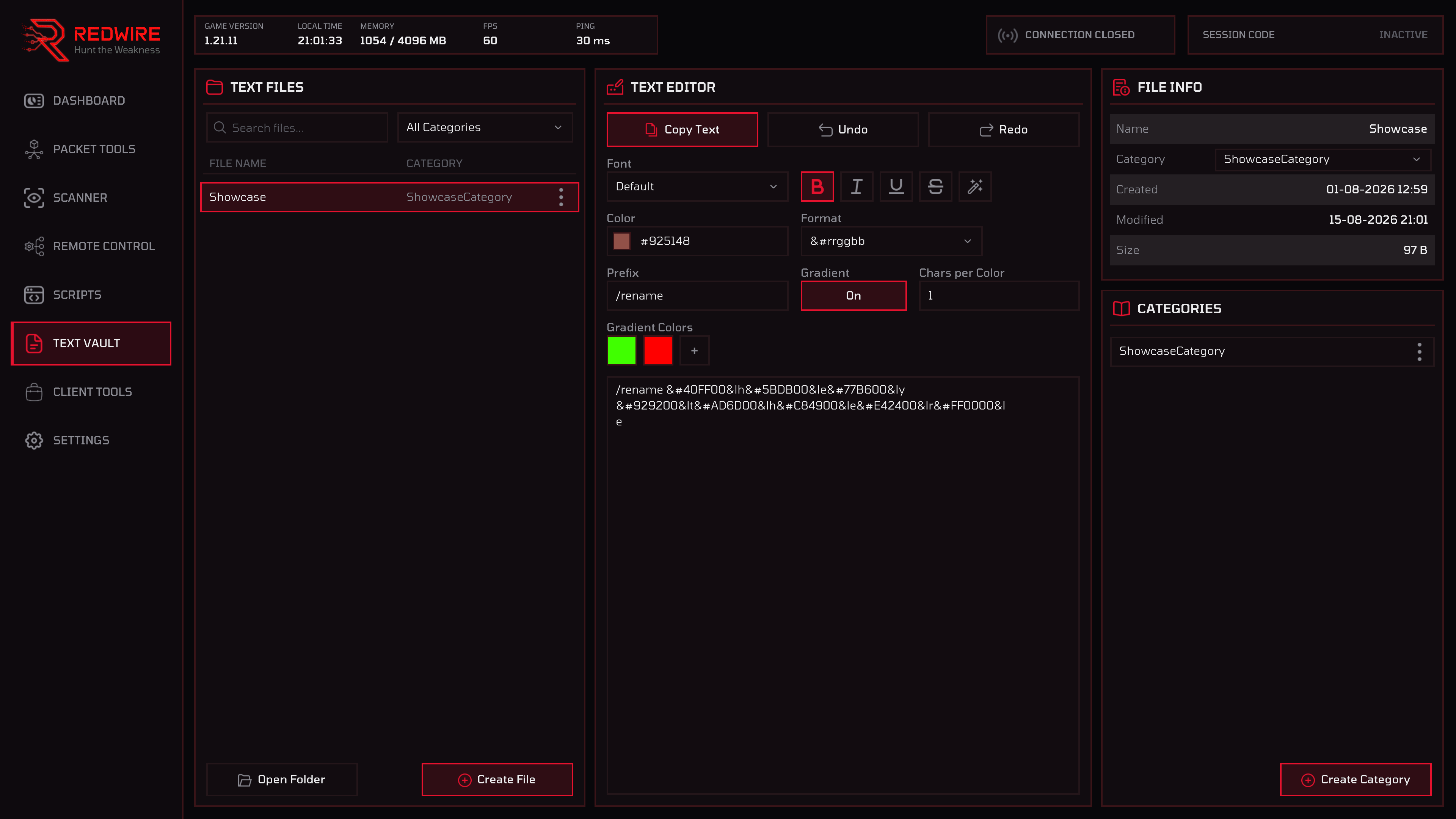This screenshot has width=1456, height=819.
Task: Click the Packet Tools icon
Action: 34,149
